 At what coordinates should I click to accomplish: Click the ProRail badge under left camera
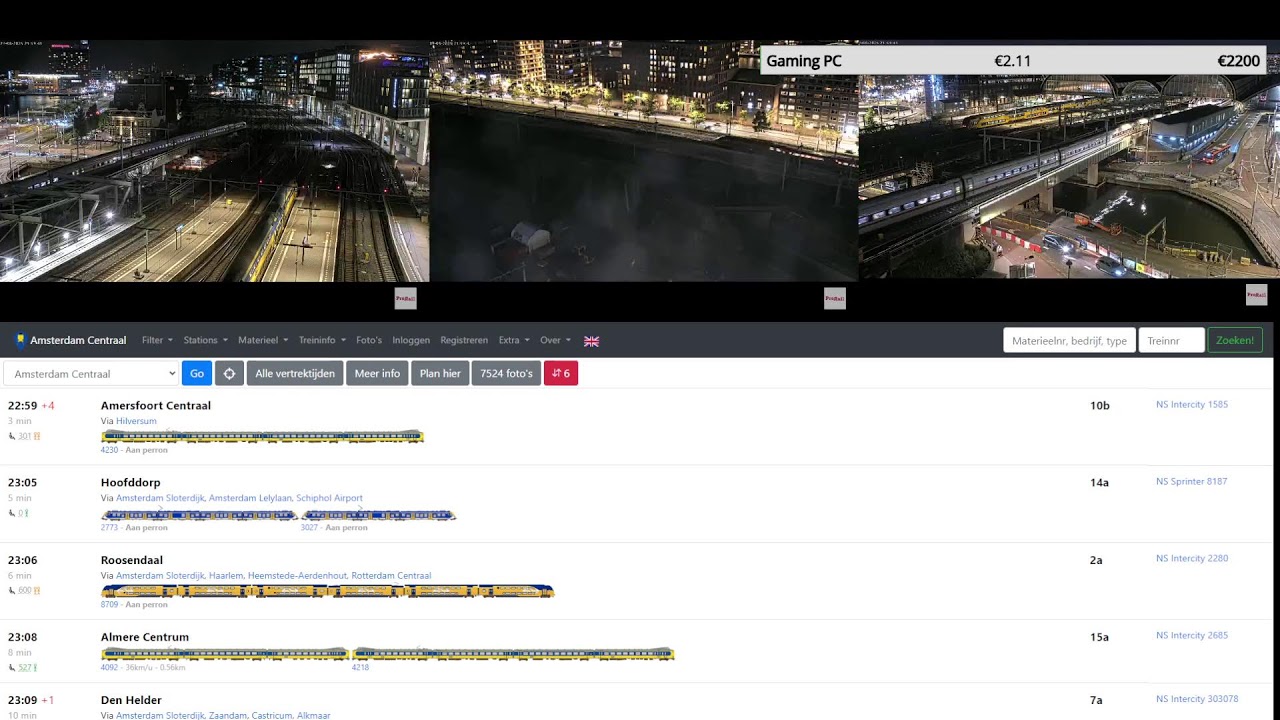click(405, 298)
